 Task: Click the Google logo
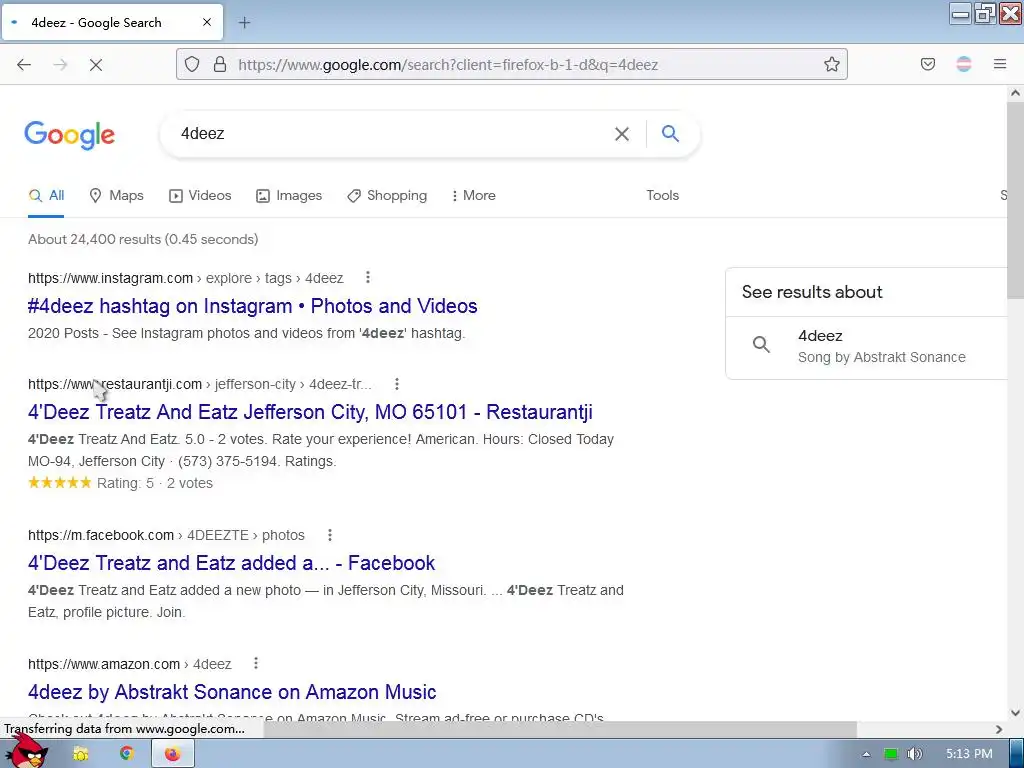point(69,135)
